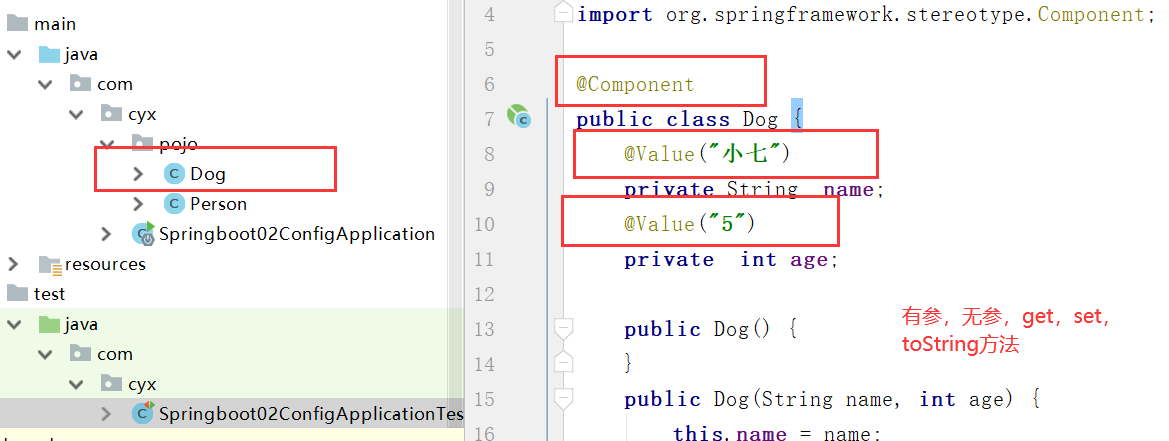Fold the import block on line 4
Image resolution: width=1169 pixels, height=441 pixels.
(x=565, y=14)
